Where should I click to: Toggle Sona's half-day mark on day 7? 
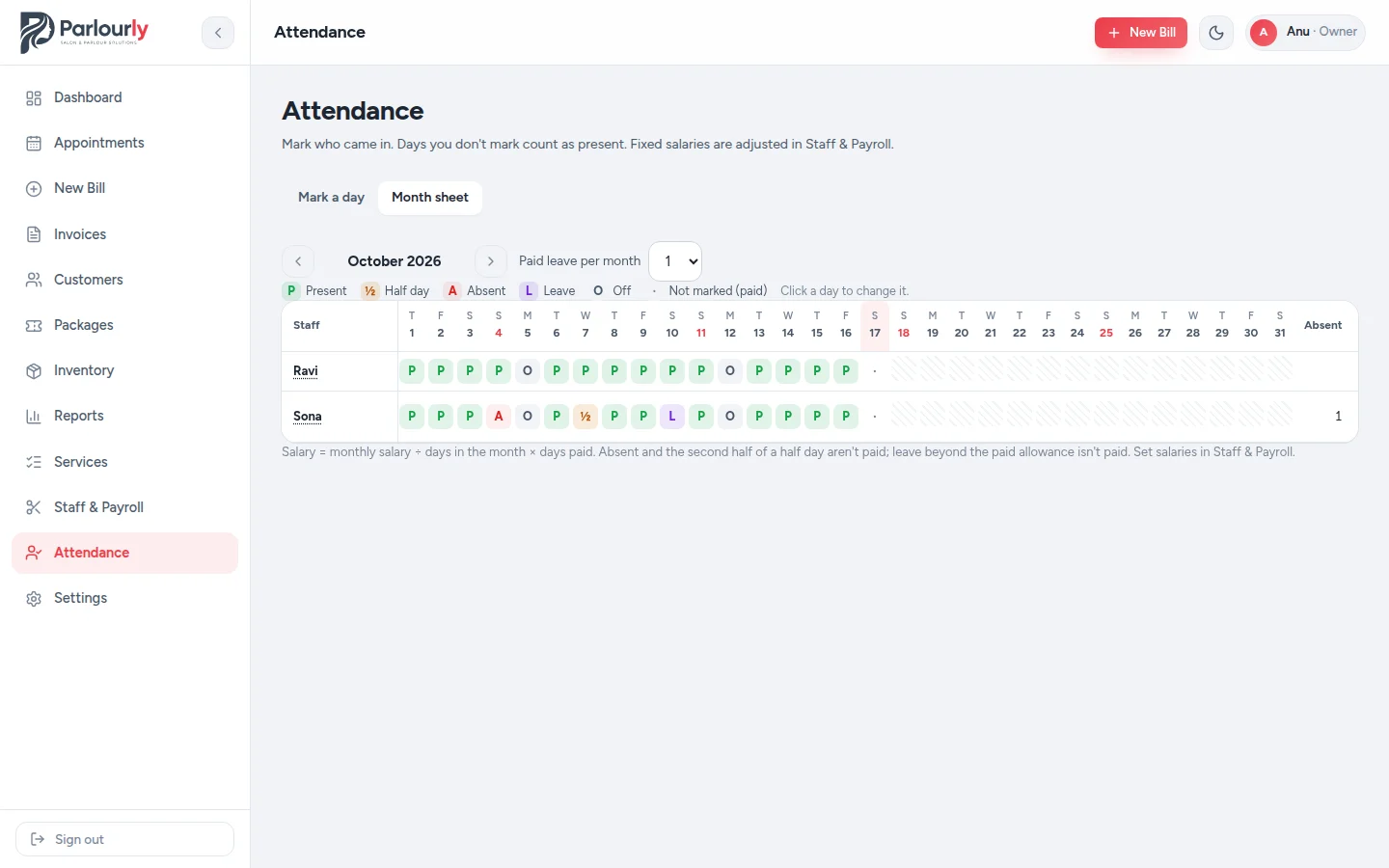point(586,417)
